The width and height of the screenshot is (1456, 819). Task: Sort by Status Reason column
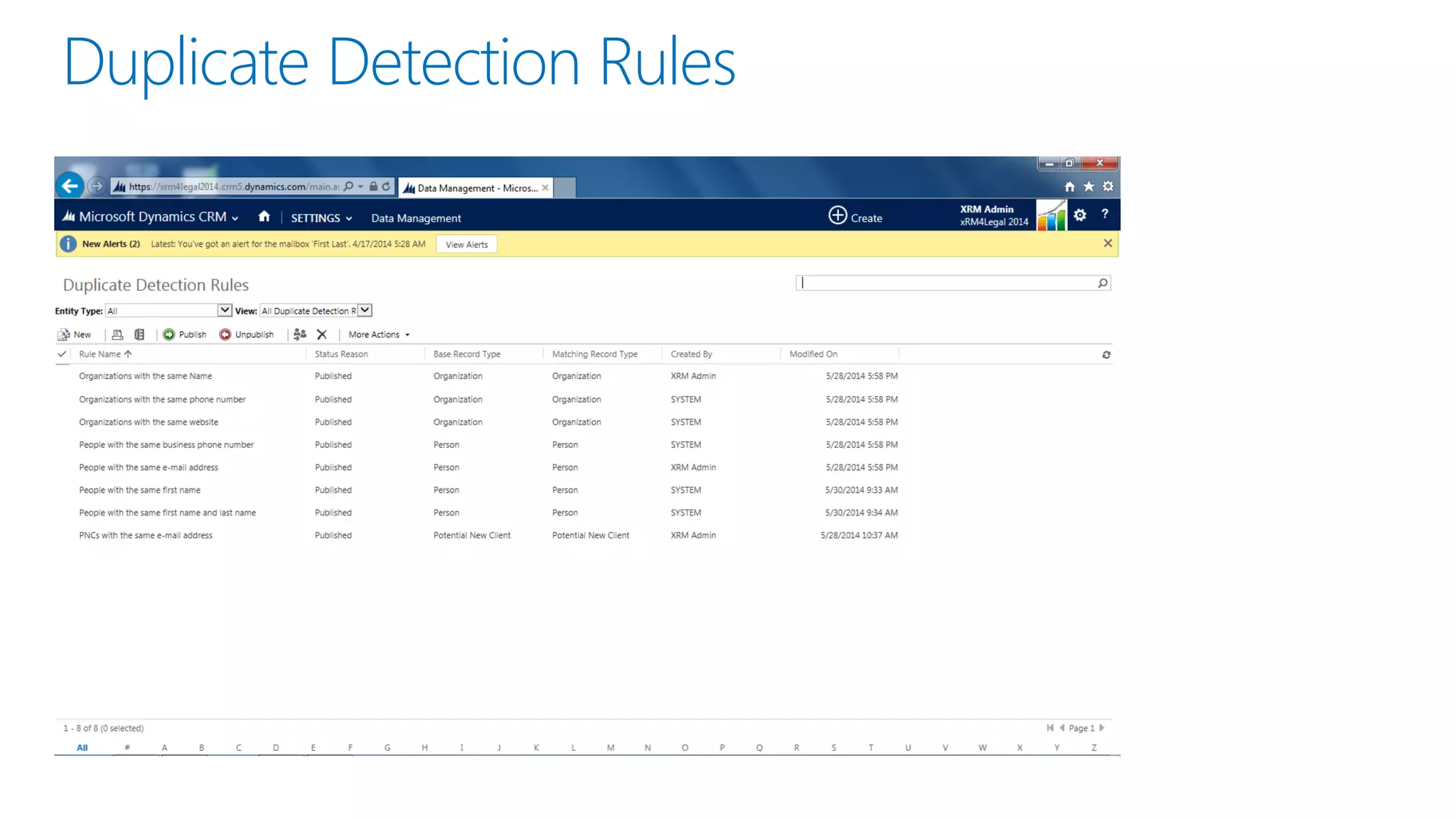(341, 354)
